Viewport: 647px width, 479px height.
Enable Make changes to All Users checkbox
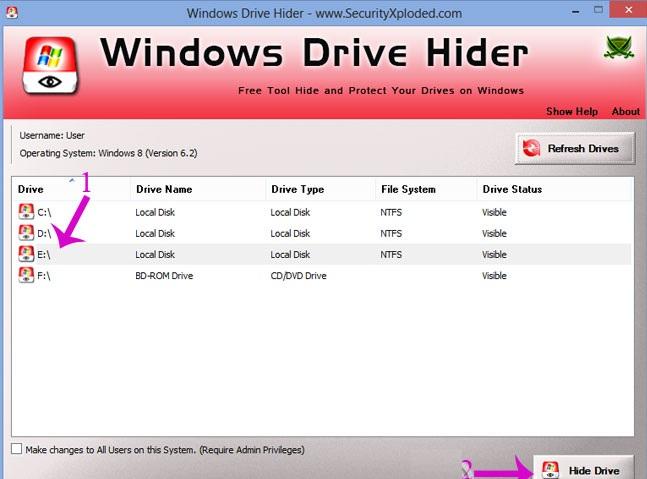coord(17,449)
